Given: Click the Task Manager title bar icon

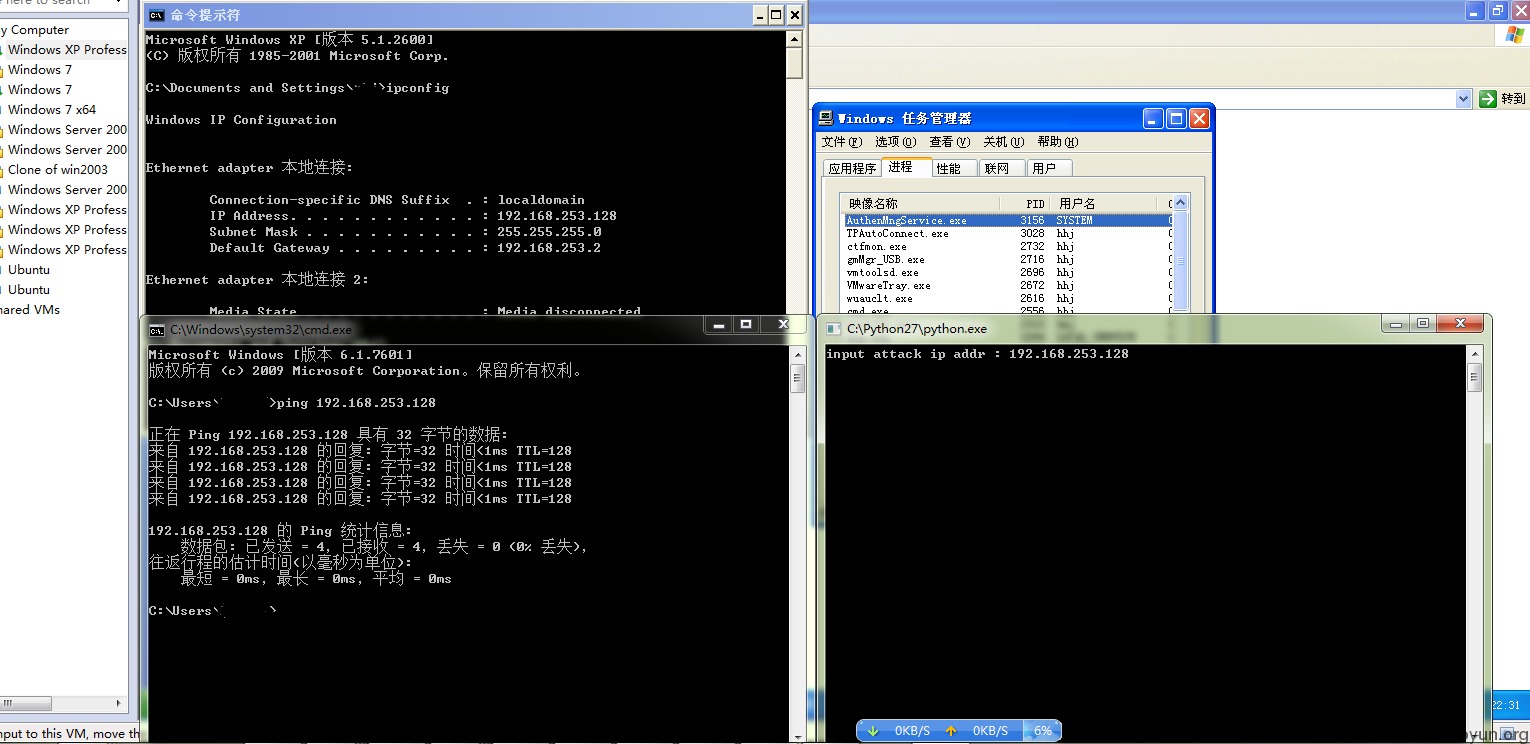Looking at the screenshot, I should [827, 118].
